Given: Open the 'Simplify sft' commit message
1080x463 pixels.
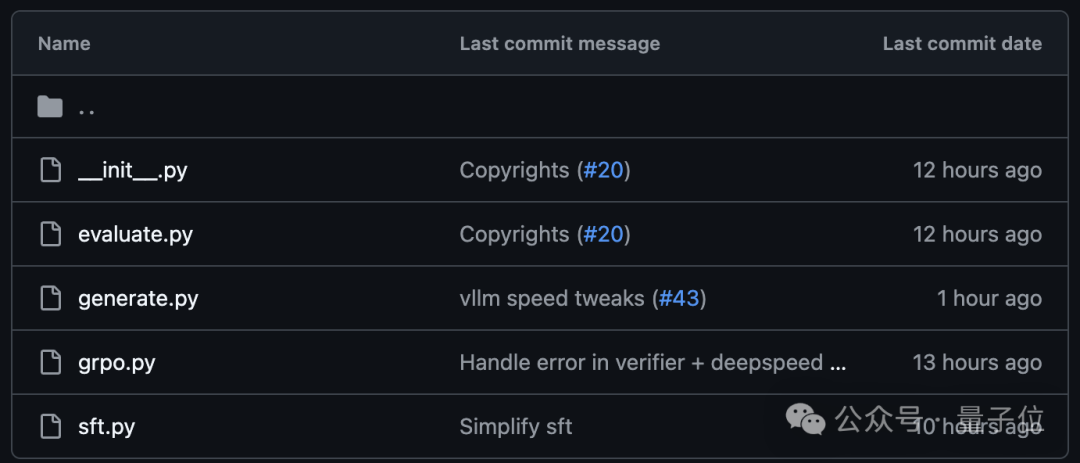Looking at the screenshot, I should point(515,426).
